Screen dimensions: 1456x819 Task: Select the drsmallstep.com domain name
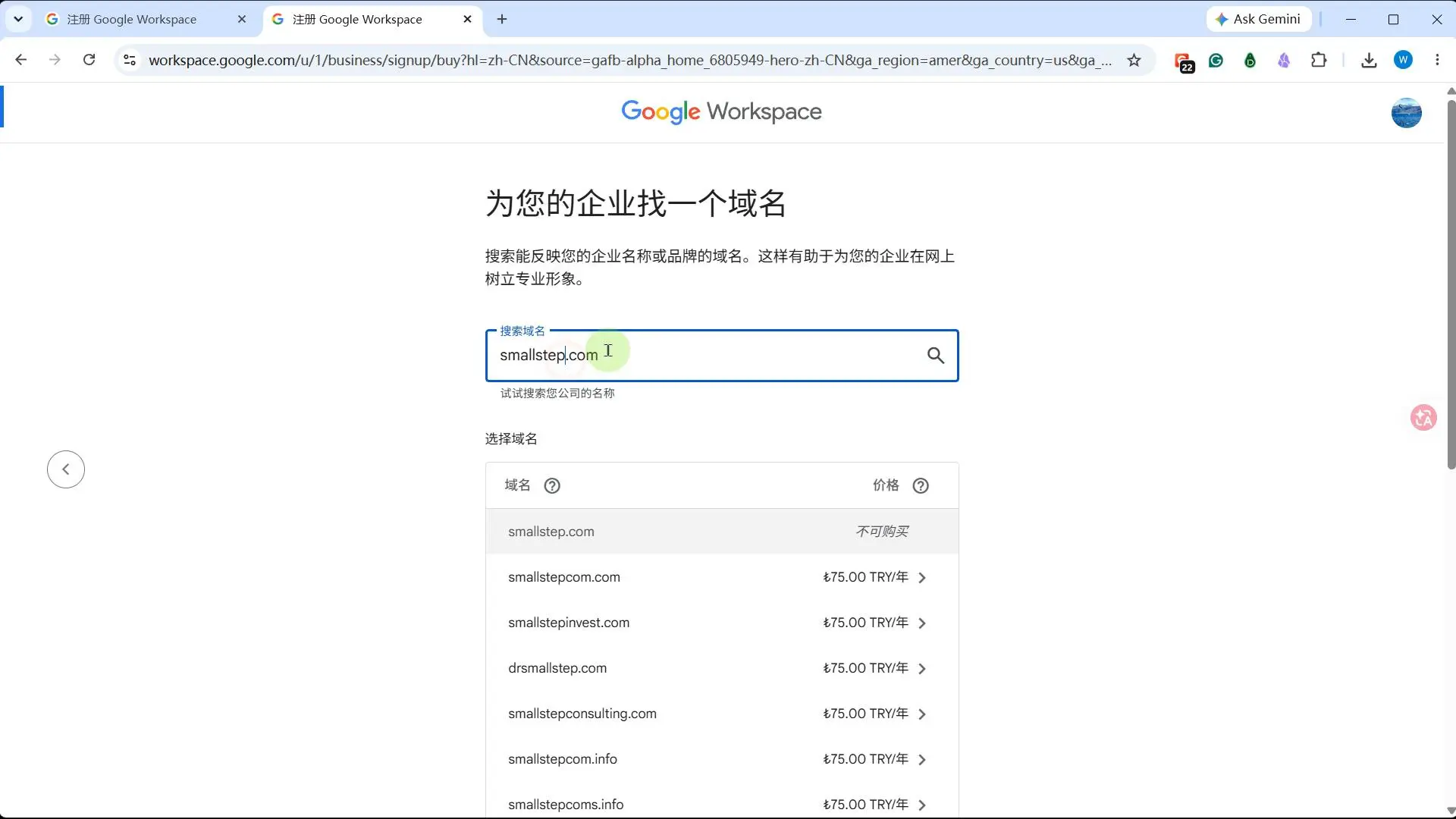pos(557,668)
